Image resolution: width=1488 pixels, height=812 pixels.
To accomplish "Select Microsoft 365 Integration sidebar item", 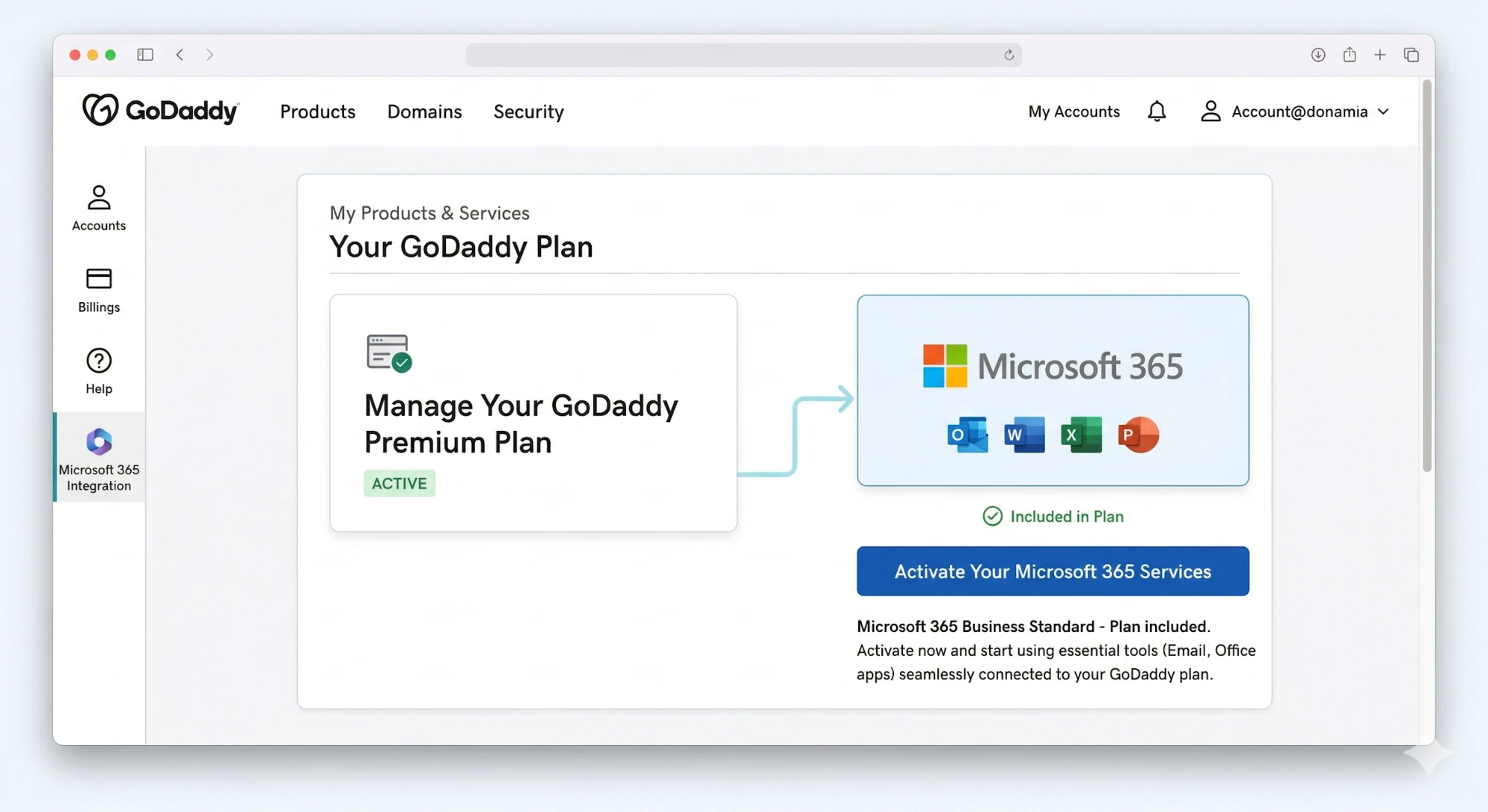I will click(x=99, y=458).
